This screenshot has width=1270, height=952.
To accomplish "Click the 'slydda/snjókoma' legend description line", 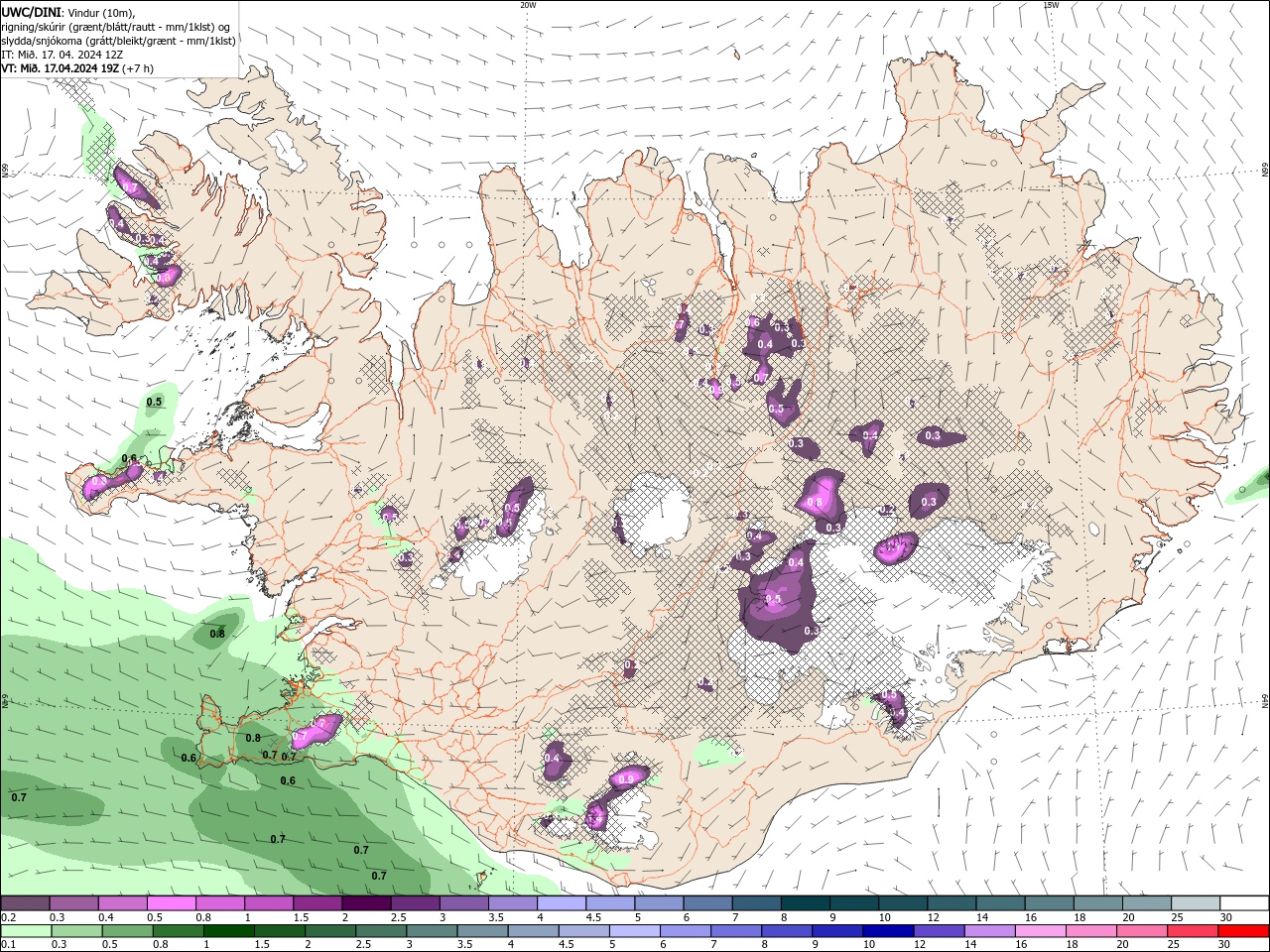I will click(x=118, y=41).
